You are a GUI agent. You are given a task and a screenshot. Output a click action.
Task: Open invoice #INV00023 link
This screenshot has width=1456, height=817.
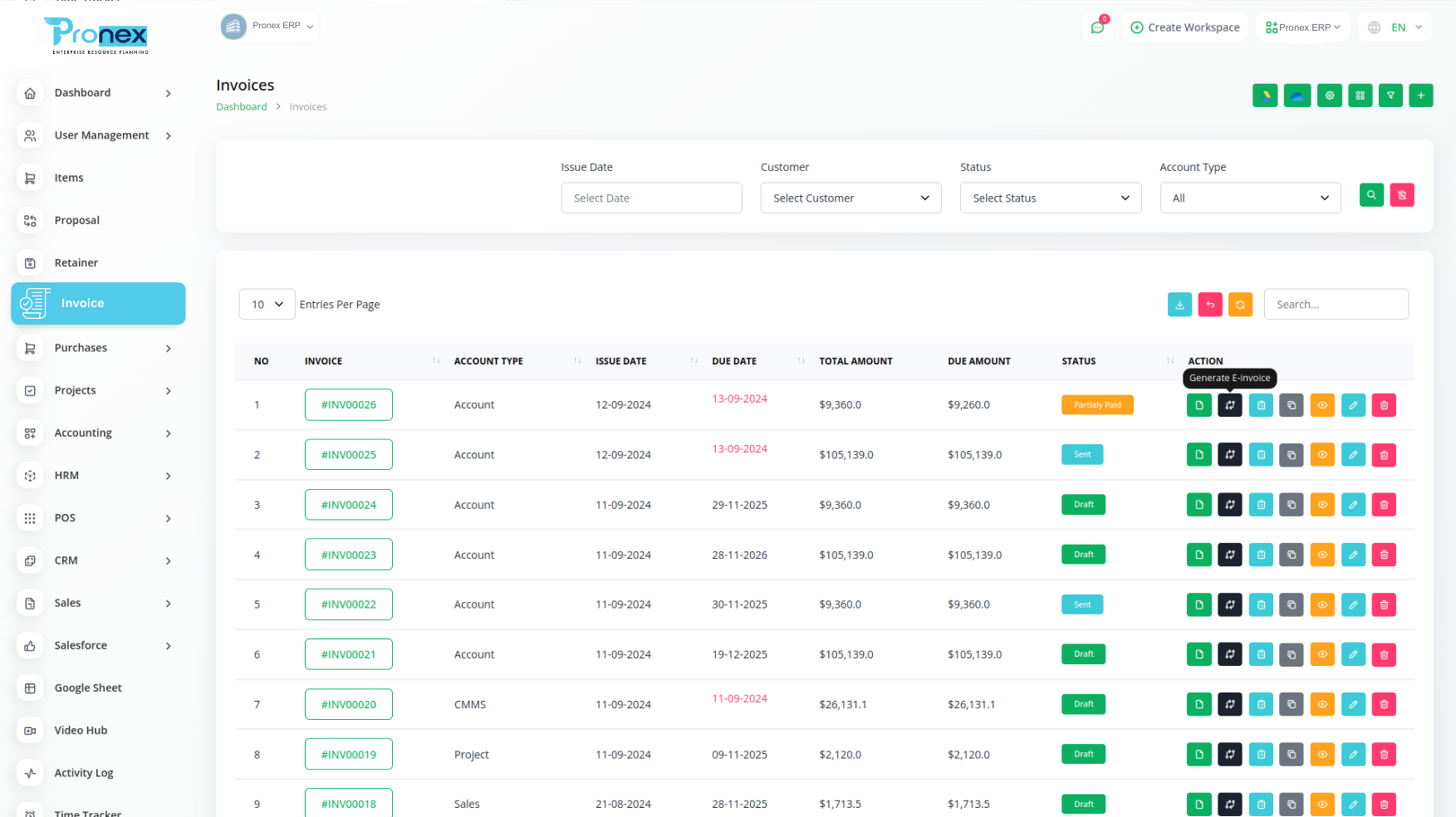point(349,555)
